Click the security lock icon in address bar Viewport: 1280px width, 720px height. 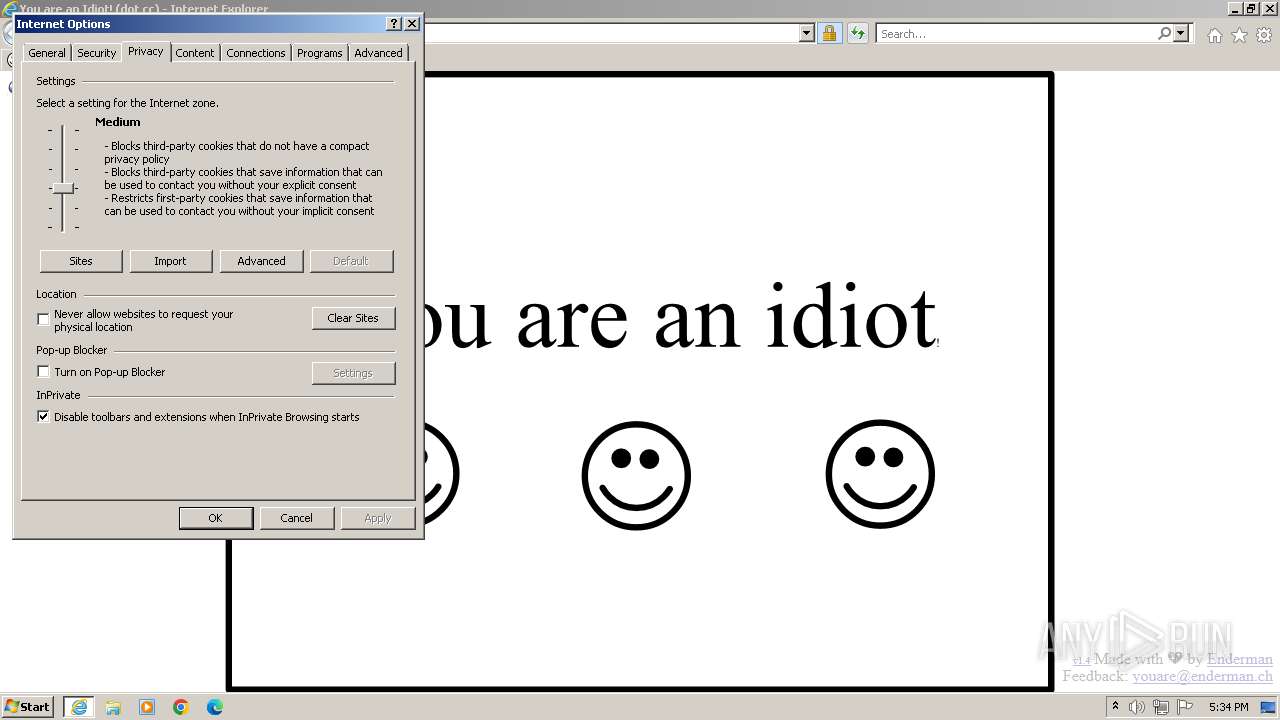829,33
